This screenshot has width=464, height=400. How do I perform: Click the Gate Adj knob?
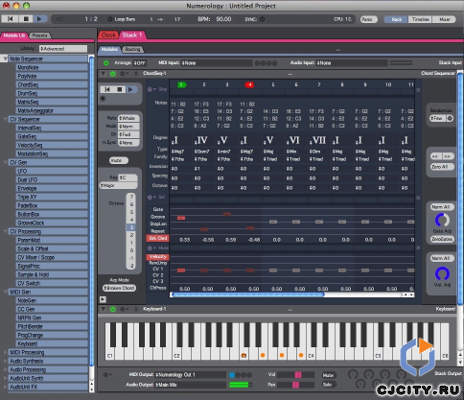point(442,220)
